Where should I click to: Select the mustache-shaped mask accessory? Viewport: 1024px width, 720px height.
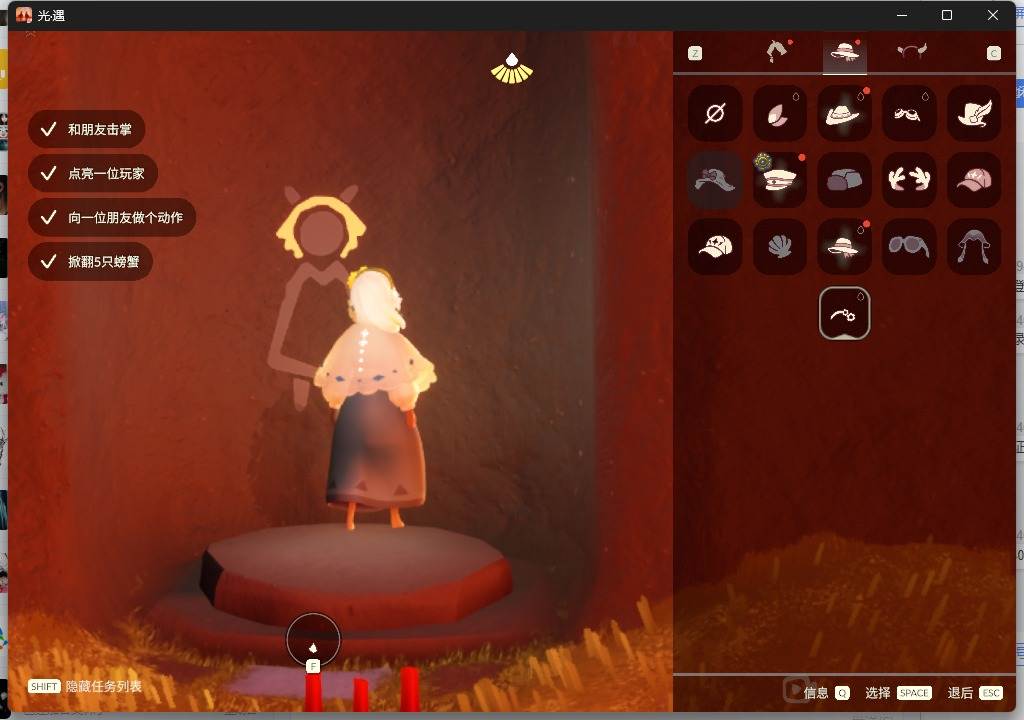click(x=909, y=113)
